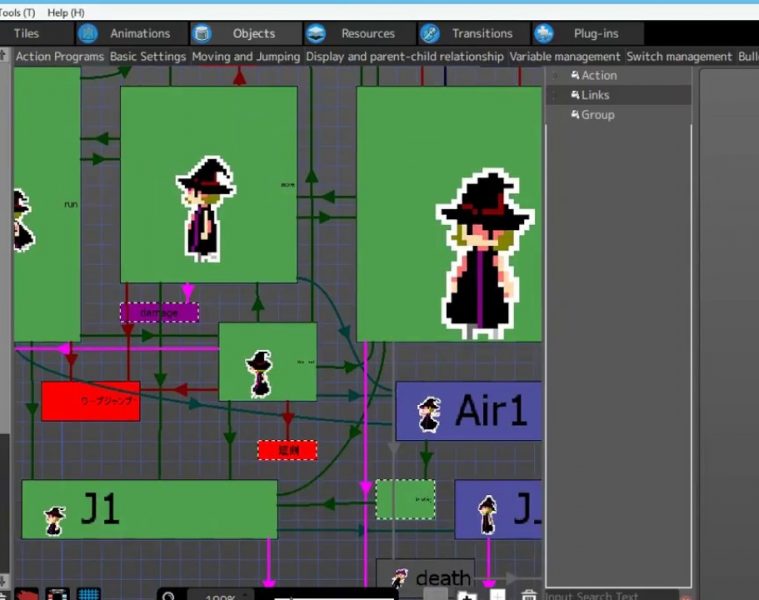Select the small witch node above red dashed box
Screen dimensions: 759x600
click(268, 362)
